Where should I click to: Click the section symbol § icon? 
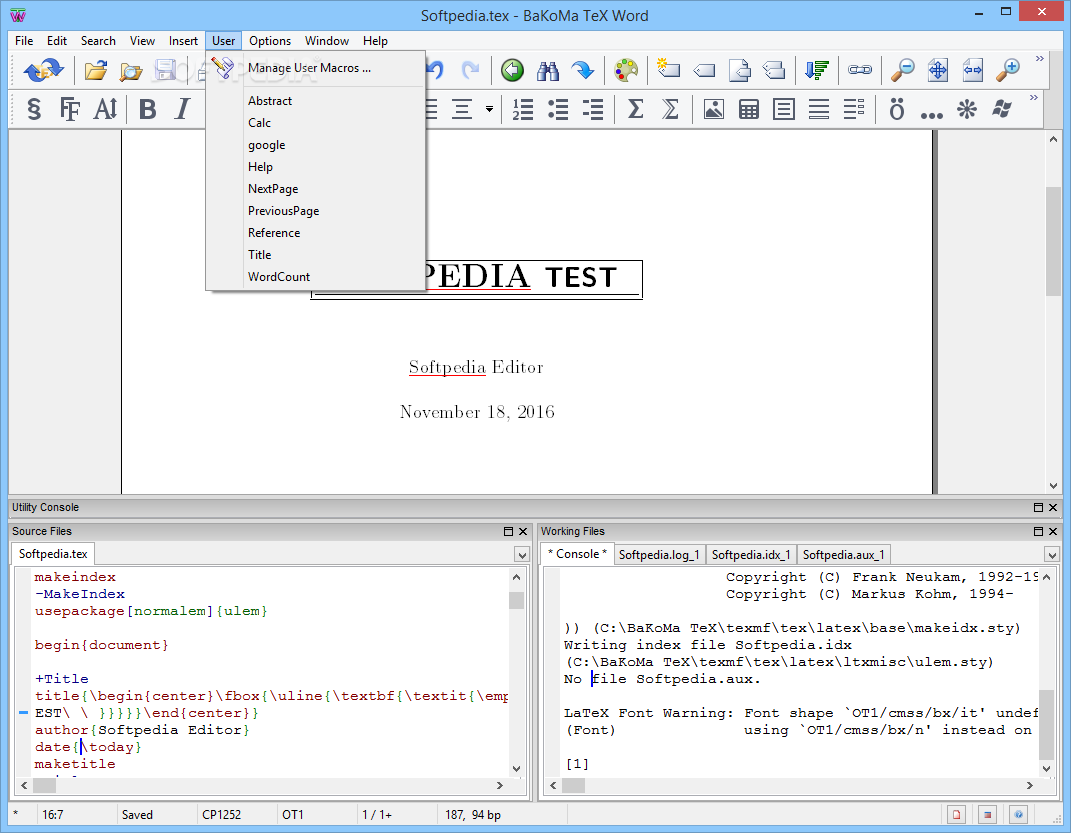pyautogui.click(x=33, y=109)
